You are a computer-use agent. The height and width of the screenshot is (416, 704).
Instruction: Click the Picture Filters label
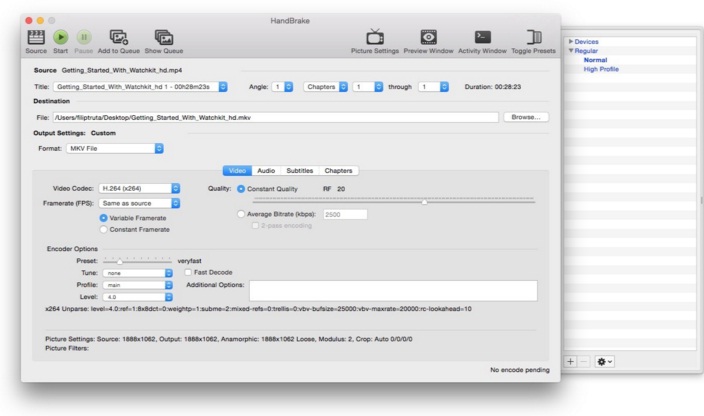[67, 348]
